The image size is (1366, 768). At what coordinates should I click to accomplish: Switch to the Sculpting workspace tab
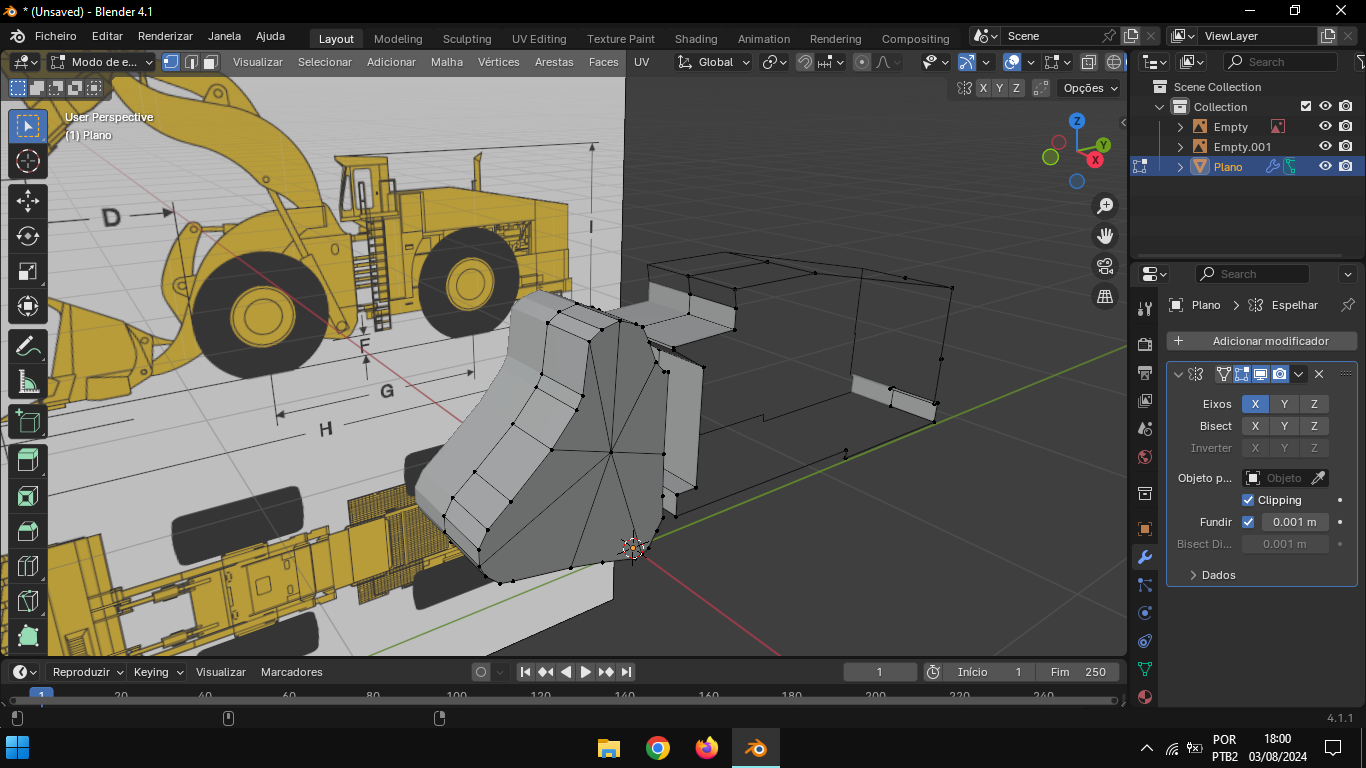click(x=467, y=39)
